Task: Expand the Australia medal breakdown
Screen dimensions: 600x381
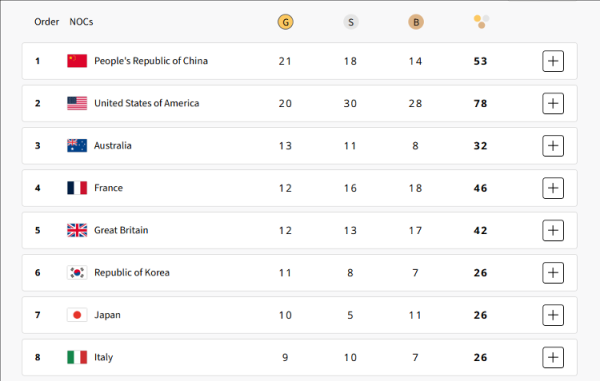Action: [x=553, y=146]
